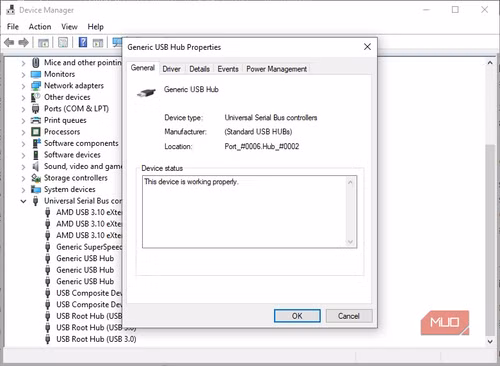Open the View menu
Viewport: 500px width, 366px height.
click(x=69, y=26)
